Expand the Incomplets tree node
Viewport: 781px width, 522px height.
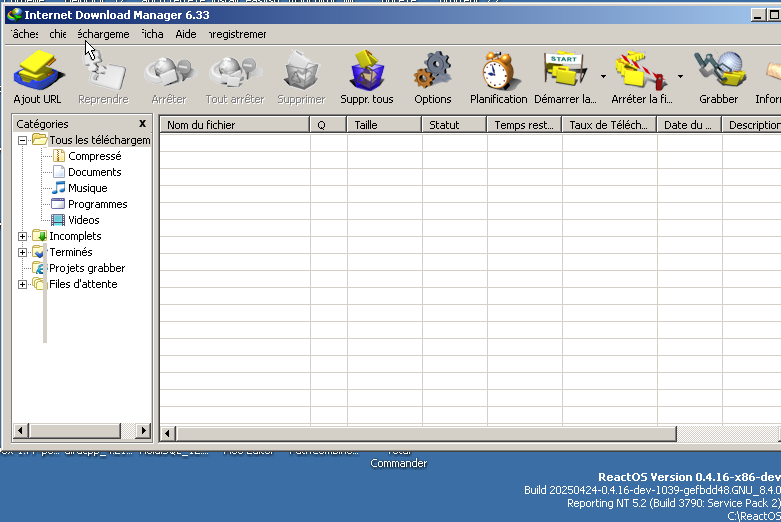pos(22,236)
